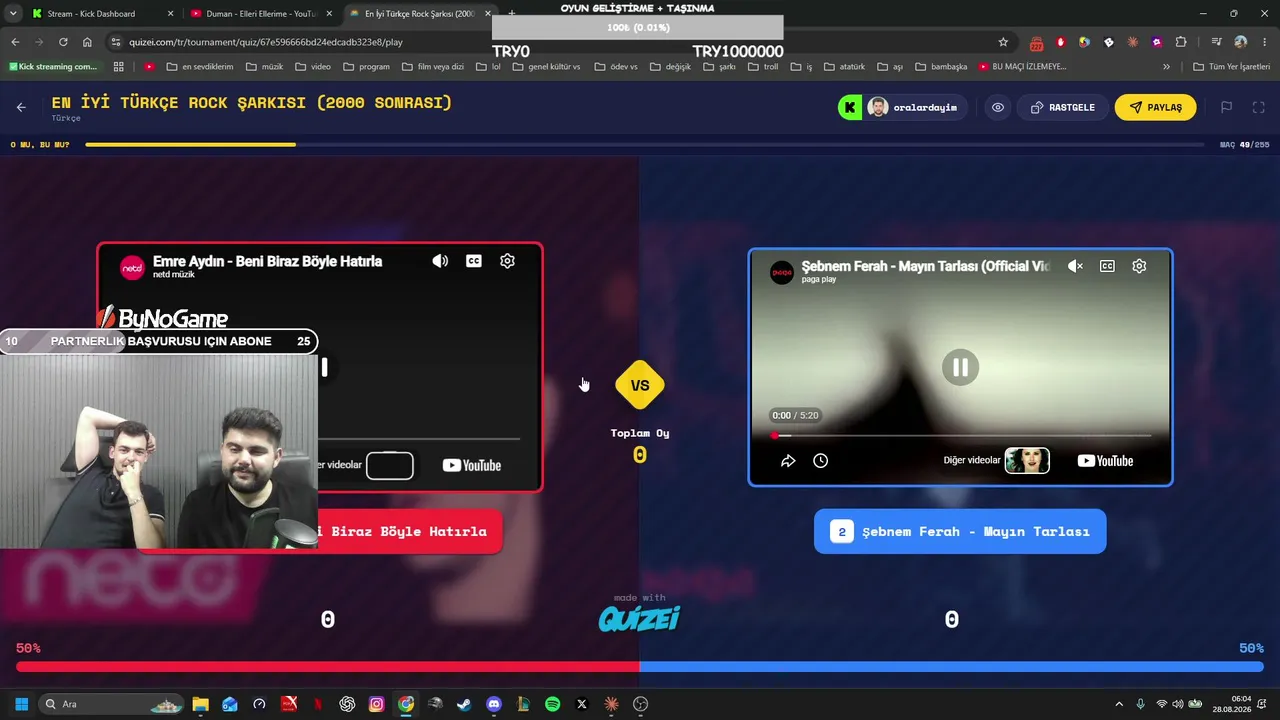Open the suggested video thumbnail on Şebnem Ferah player

[x=1027, y=460]
